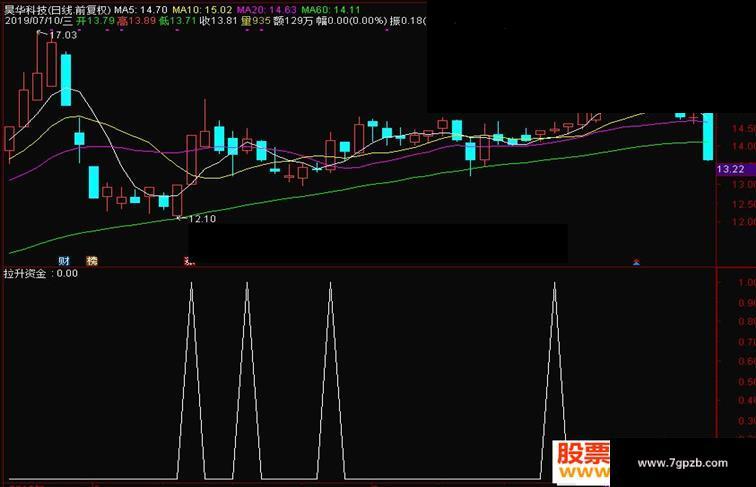Click the 财 financial marker icon
Image resolution: width=756 pixels, height=487 pixels.
[64, 261]
